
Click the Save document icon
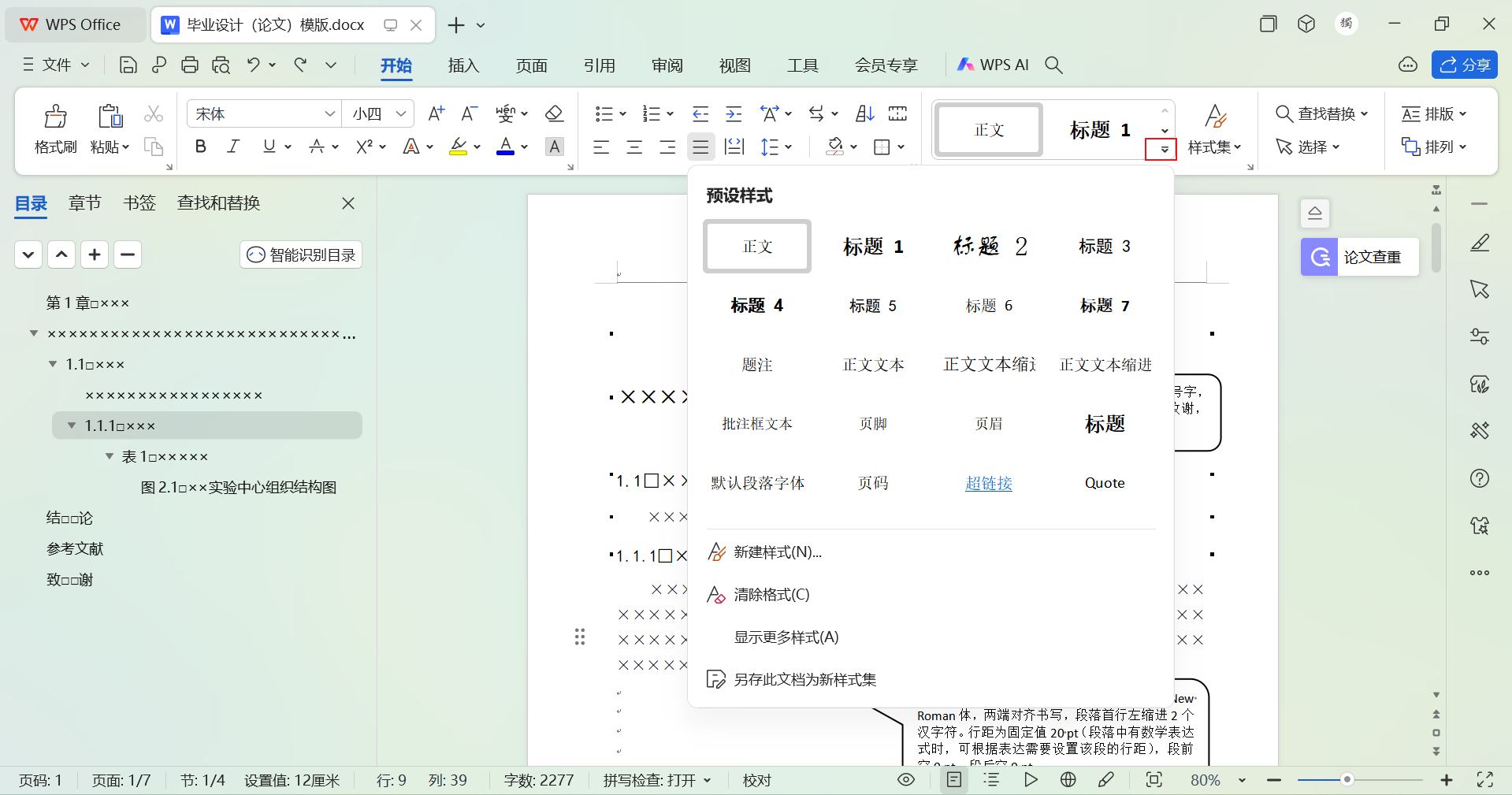point(128,65)
